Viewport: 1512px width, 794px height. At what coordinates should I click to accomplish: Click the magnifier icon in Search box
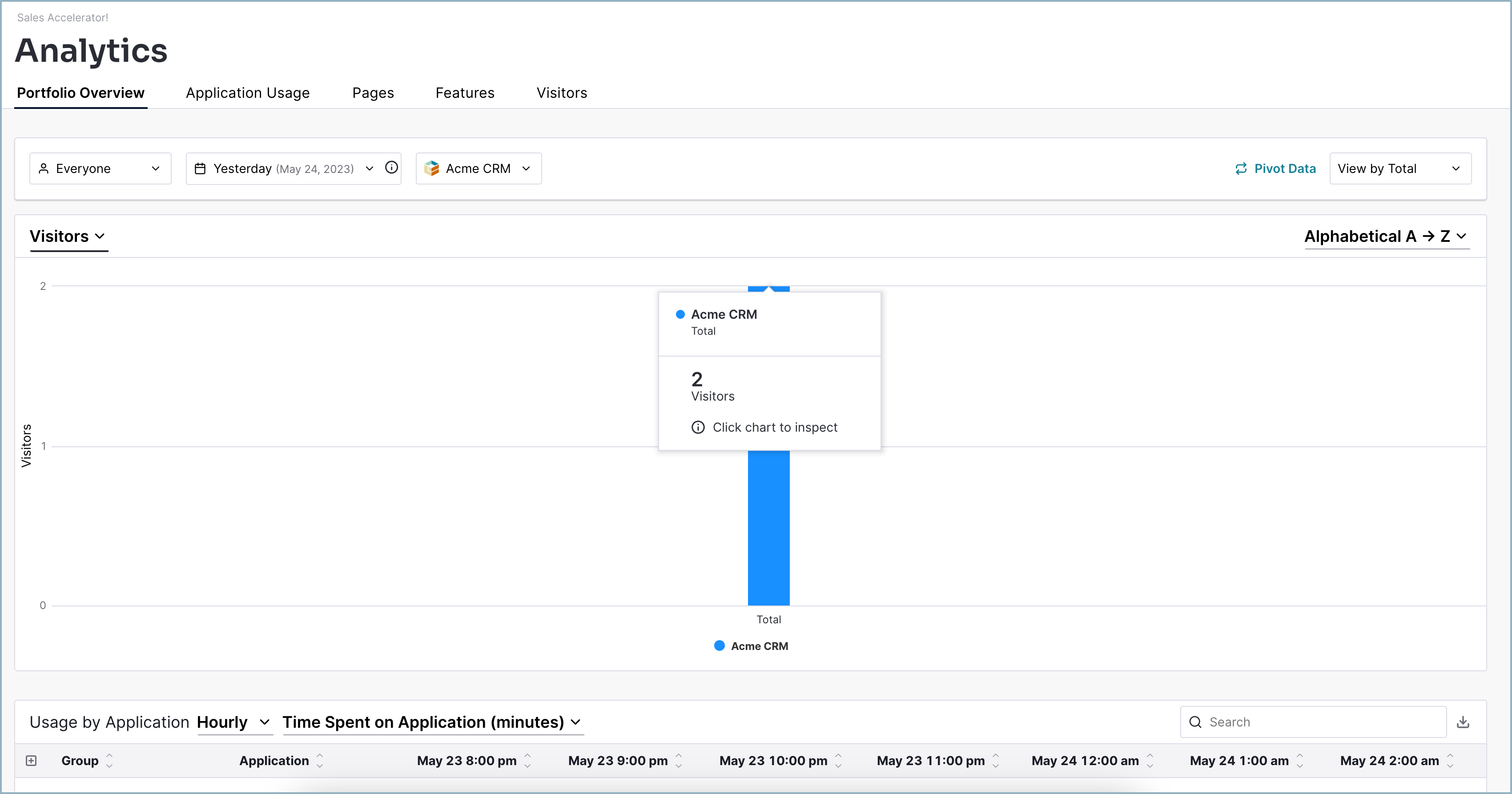click(x=1195, y=722)
